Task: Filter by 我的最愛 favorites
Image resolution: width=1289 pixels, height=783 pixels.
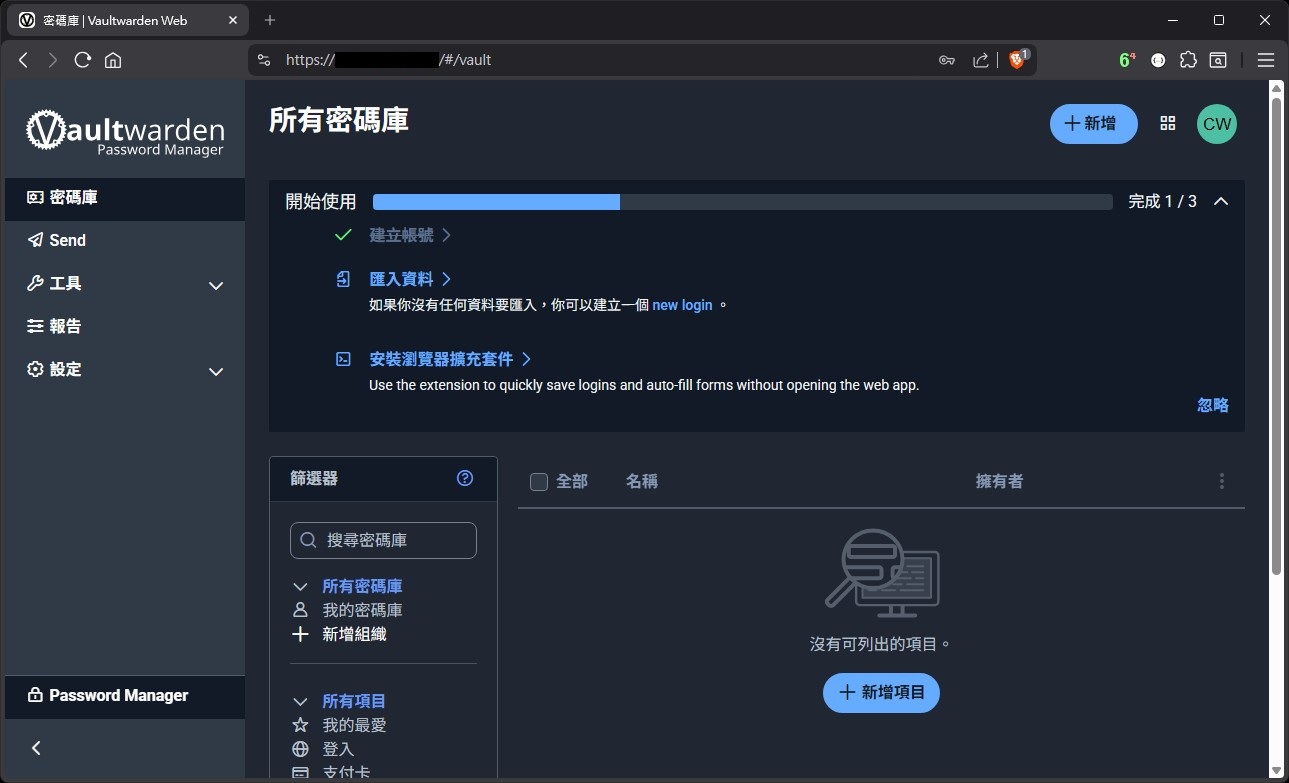Action: (354, 725)
